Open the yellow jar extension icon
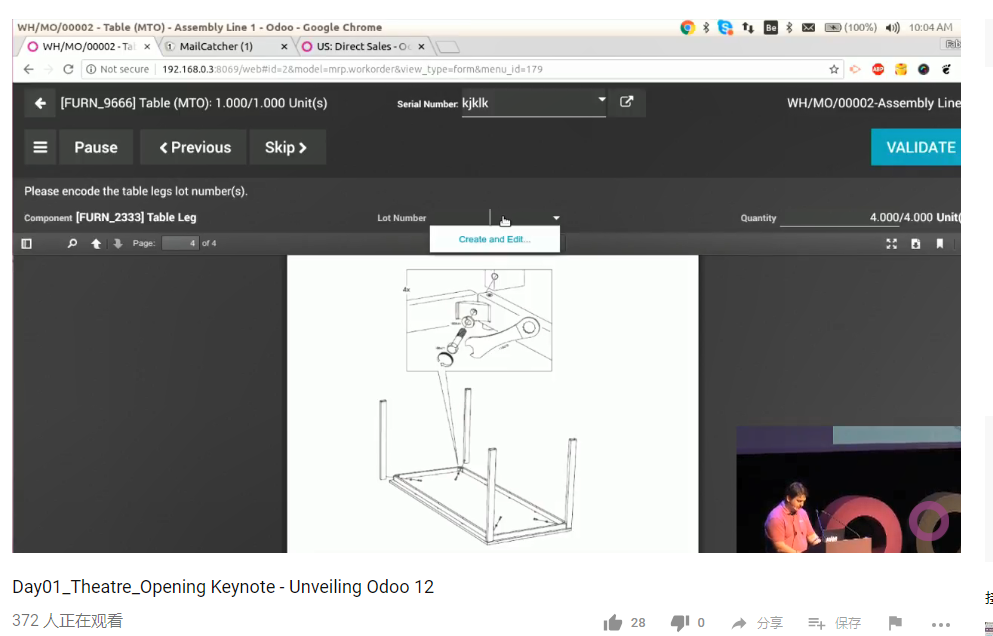 [x=901, y=69]
